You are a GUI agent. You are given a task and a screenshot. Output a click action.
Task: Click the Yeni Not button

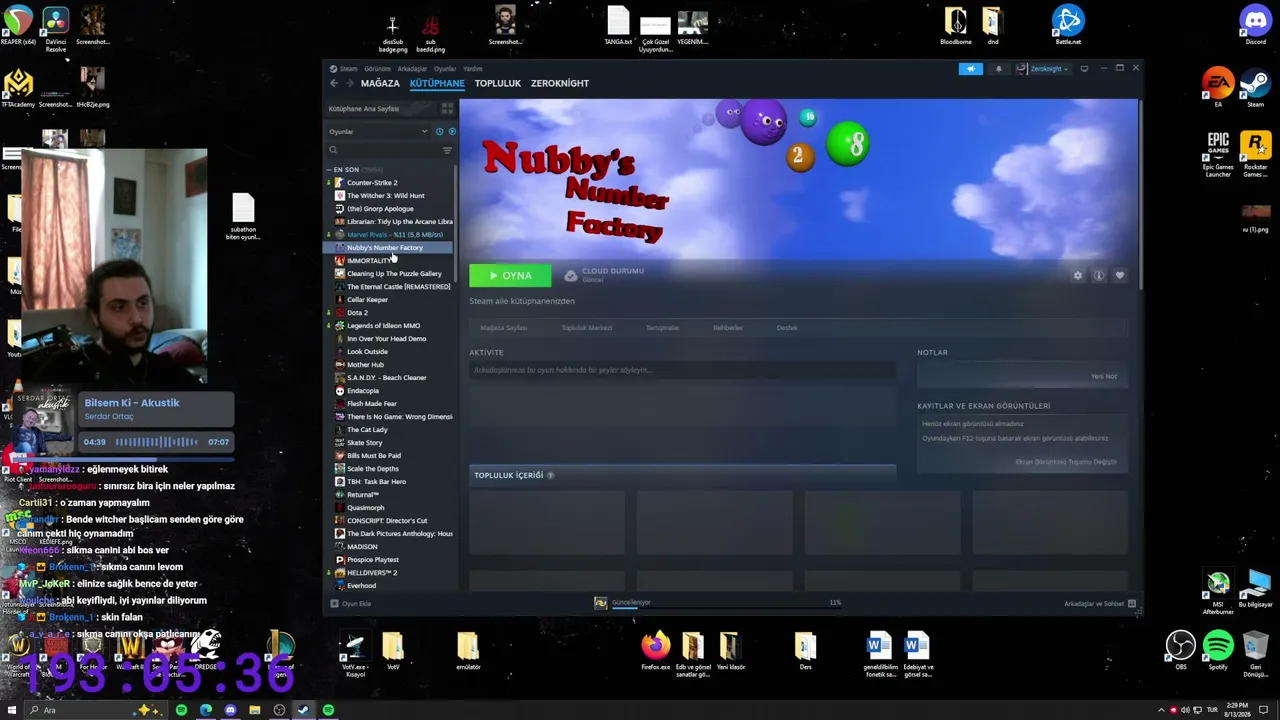point(1104,376)
